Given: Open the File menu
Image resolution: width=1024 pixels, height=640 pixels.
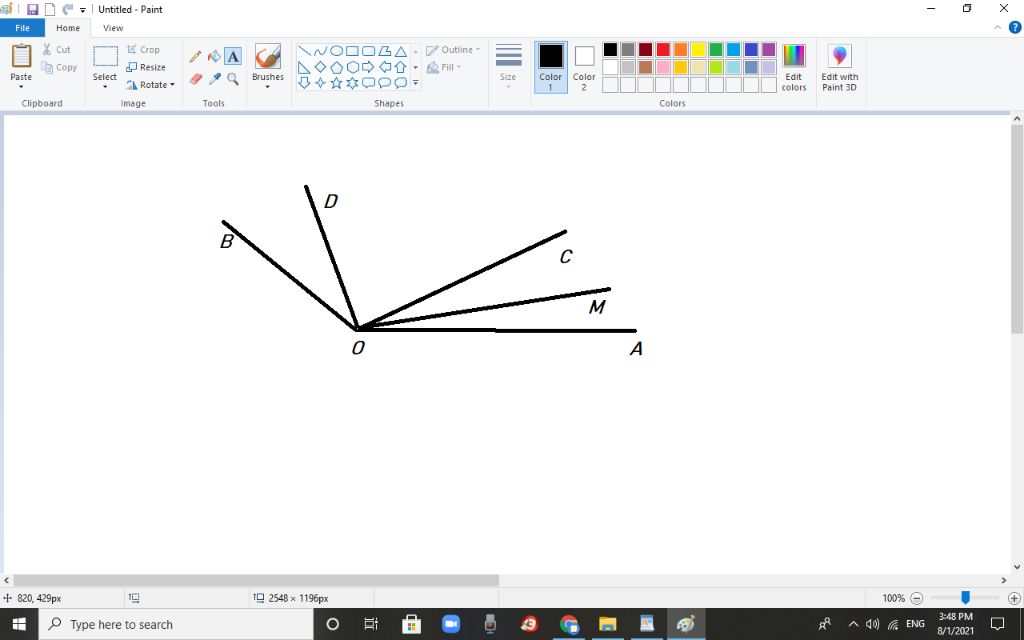Looking at the screenshot, I should [x=22, y=28].
